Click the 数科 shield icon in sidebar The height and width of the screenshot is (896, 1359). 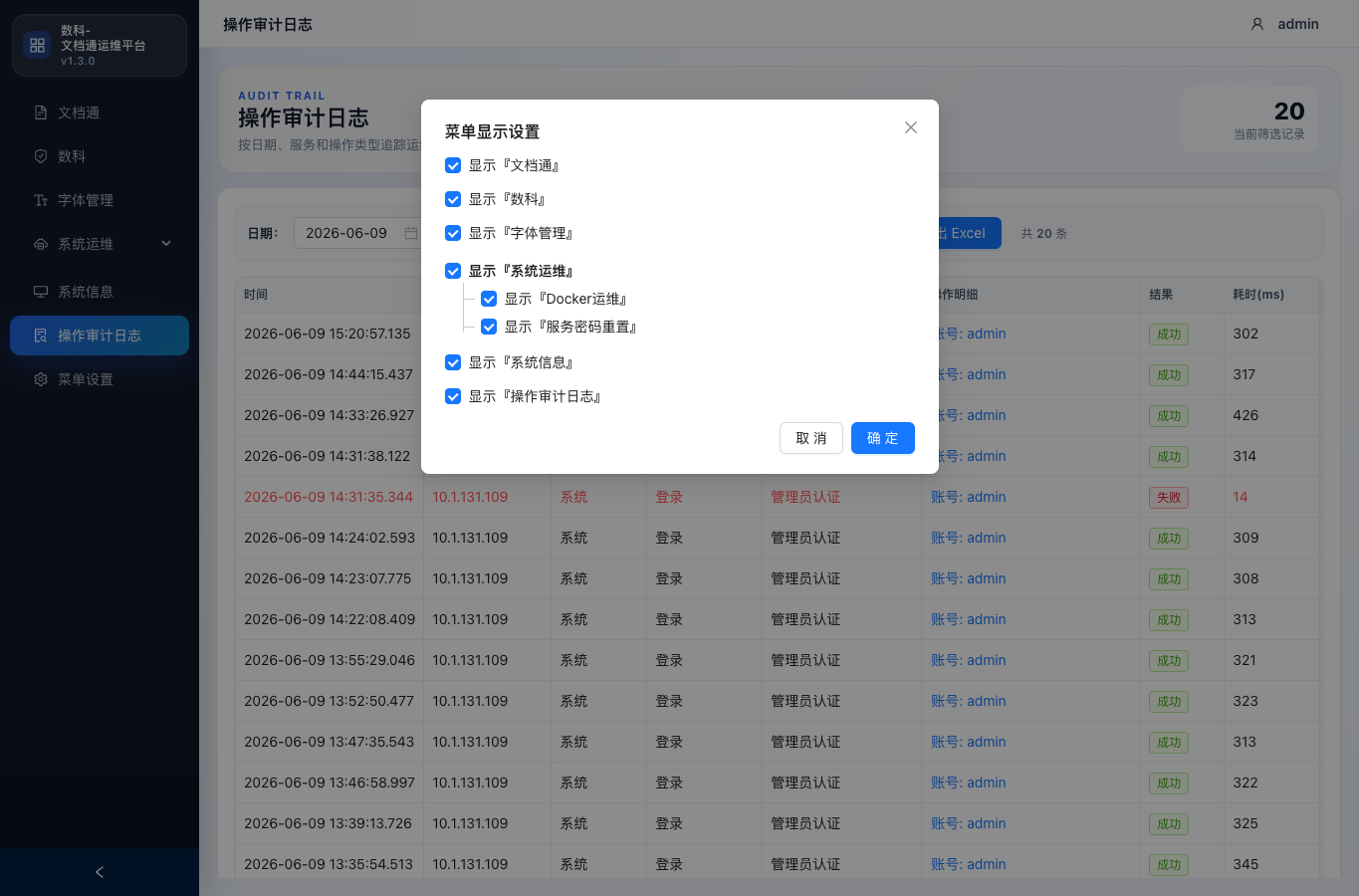tap(41, 156)
